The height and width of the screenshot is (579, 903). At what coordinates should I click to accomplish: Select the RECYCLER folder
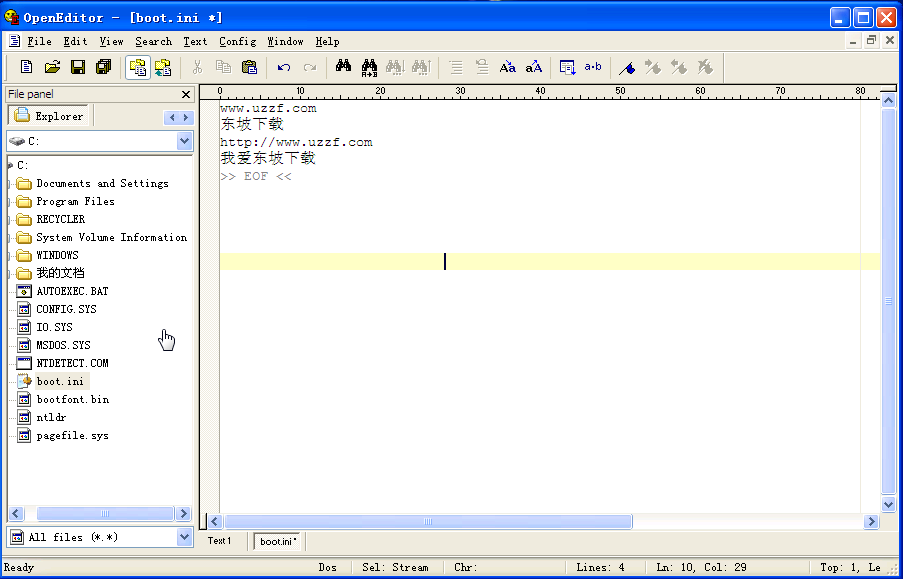coord(60,220)
